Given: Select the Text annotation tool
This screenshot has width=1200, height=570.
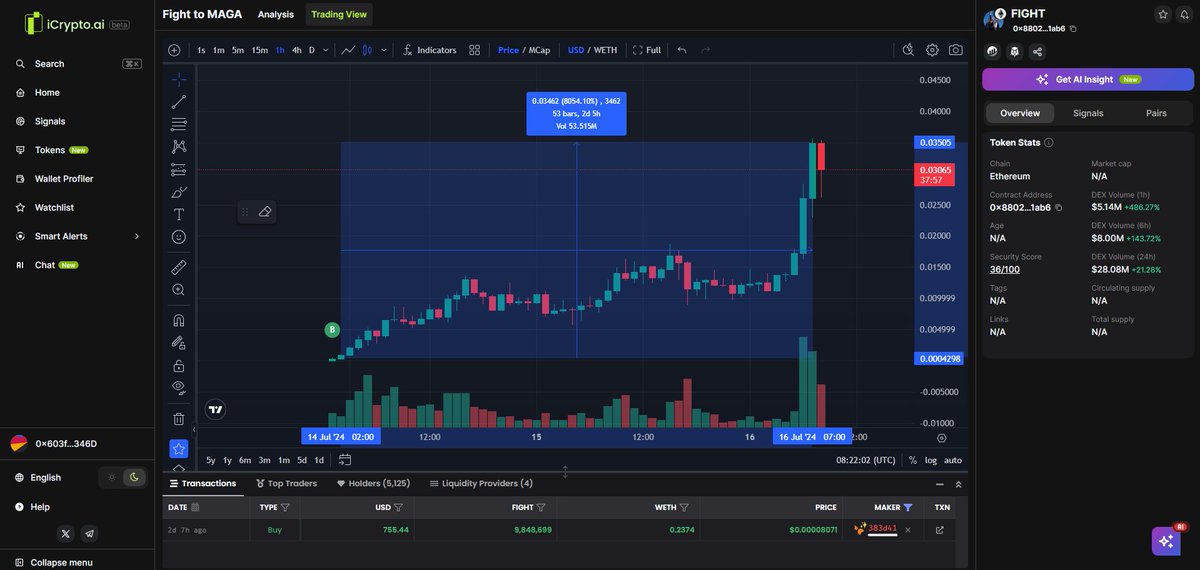Looking at the screenshot, I should (x=179, y=214).
